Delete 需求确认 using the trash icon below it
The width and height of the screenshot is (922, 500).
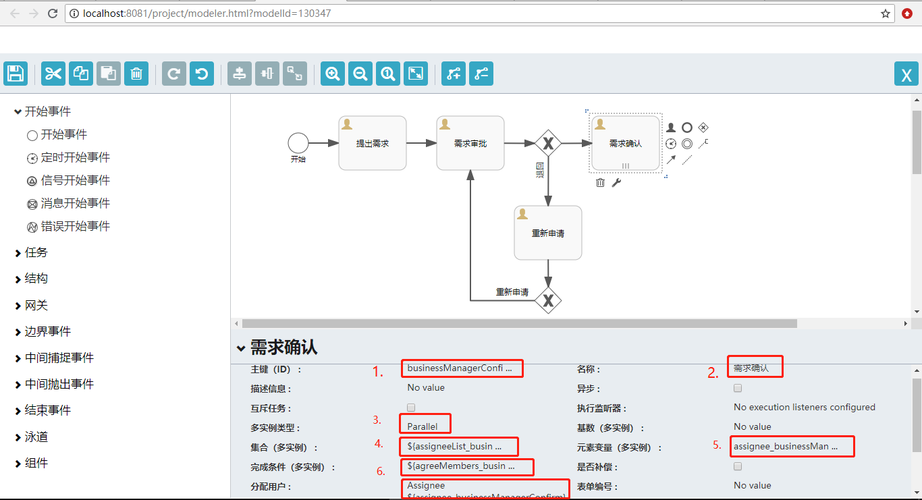(600, 183)
